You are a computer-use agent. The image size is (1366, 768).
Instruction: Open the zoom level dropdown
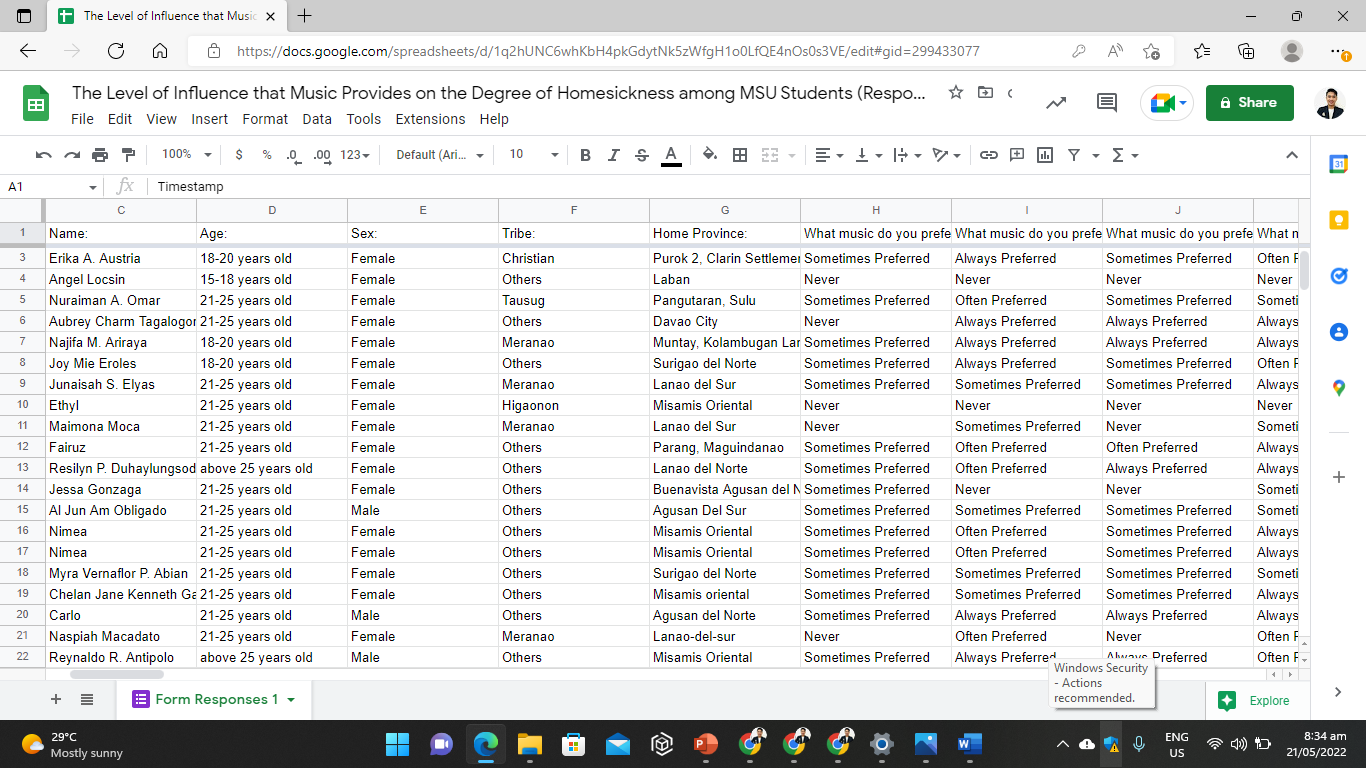(187, 155)
